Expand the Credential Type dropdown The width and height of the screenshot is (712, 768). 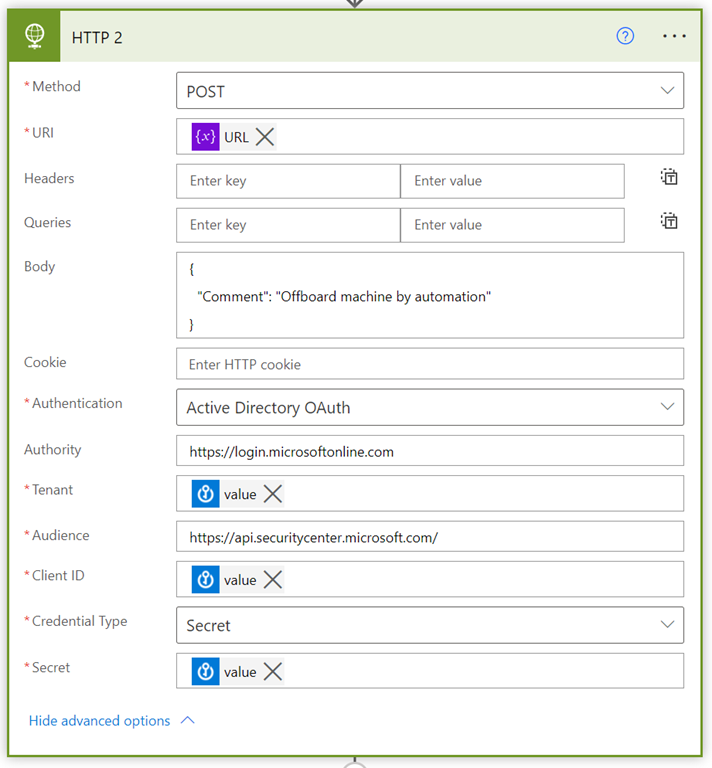pyautogui.click(x=430, y=626)
